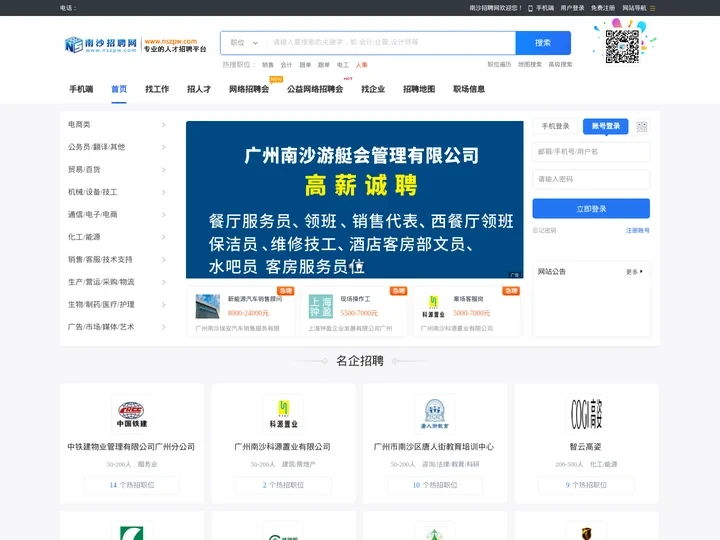
Task: Go to 手机端 nav item
Action: click(81, 89)
